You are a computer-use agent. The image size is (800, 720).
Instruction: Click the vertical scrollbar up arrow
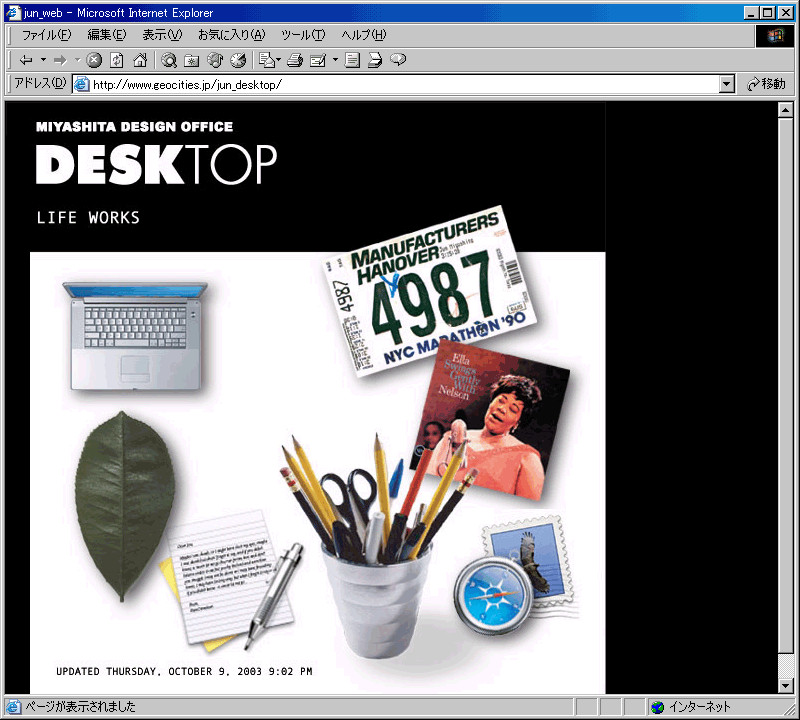(x=785, y=110)
